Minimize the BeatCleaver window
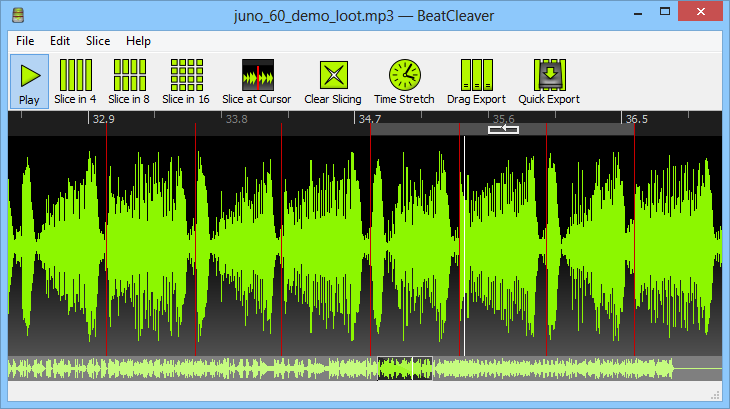The height and width of the screenshot is (409, 730). point(638,13)
